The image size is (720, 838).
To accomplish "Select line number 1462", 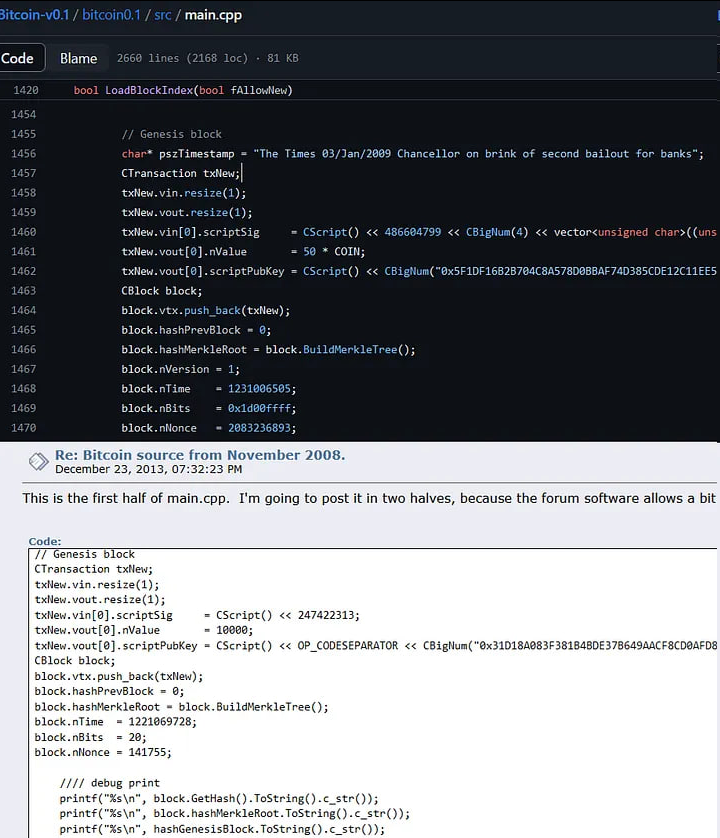I will pos(24,271).
